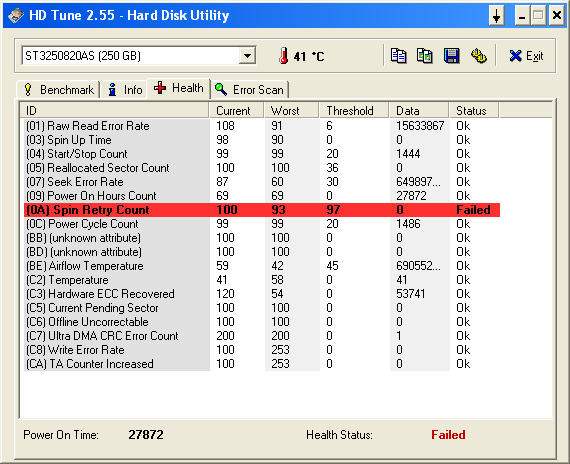This screenshot has width=570, height=464.
Task: Select the Raw Read Error Rate row
Action: pos(262,126)
